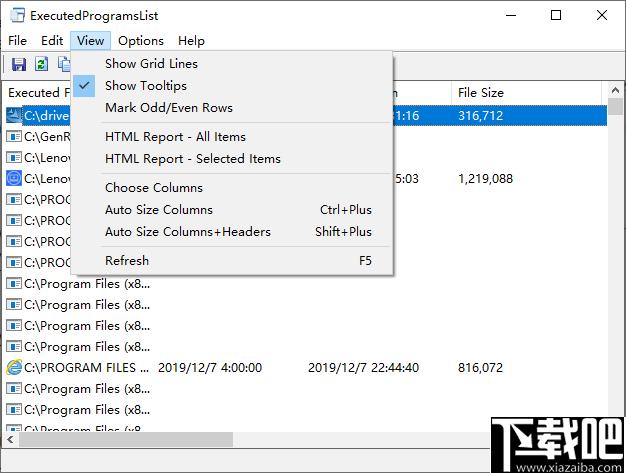The width and height of the screenshot is (626, 473).
Task: Sort by the File Size column header
Action: 526,93
